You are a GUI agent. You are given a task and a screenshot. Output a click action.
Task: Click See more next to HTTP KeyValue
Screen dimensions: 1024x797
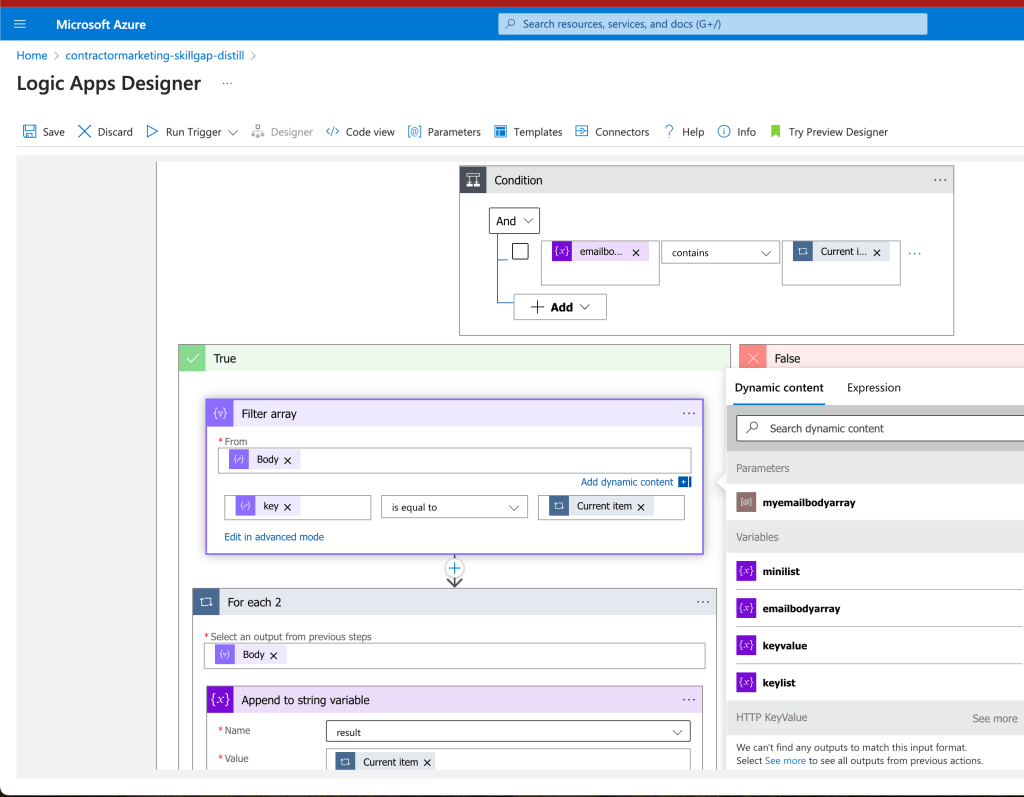(994, 718)
